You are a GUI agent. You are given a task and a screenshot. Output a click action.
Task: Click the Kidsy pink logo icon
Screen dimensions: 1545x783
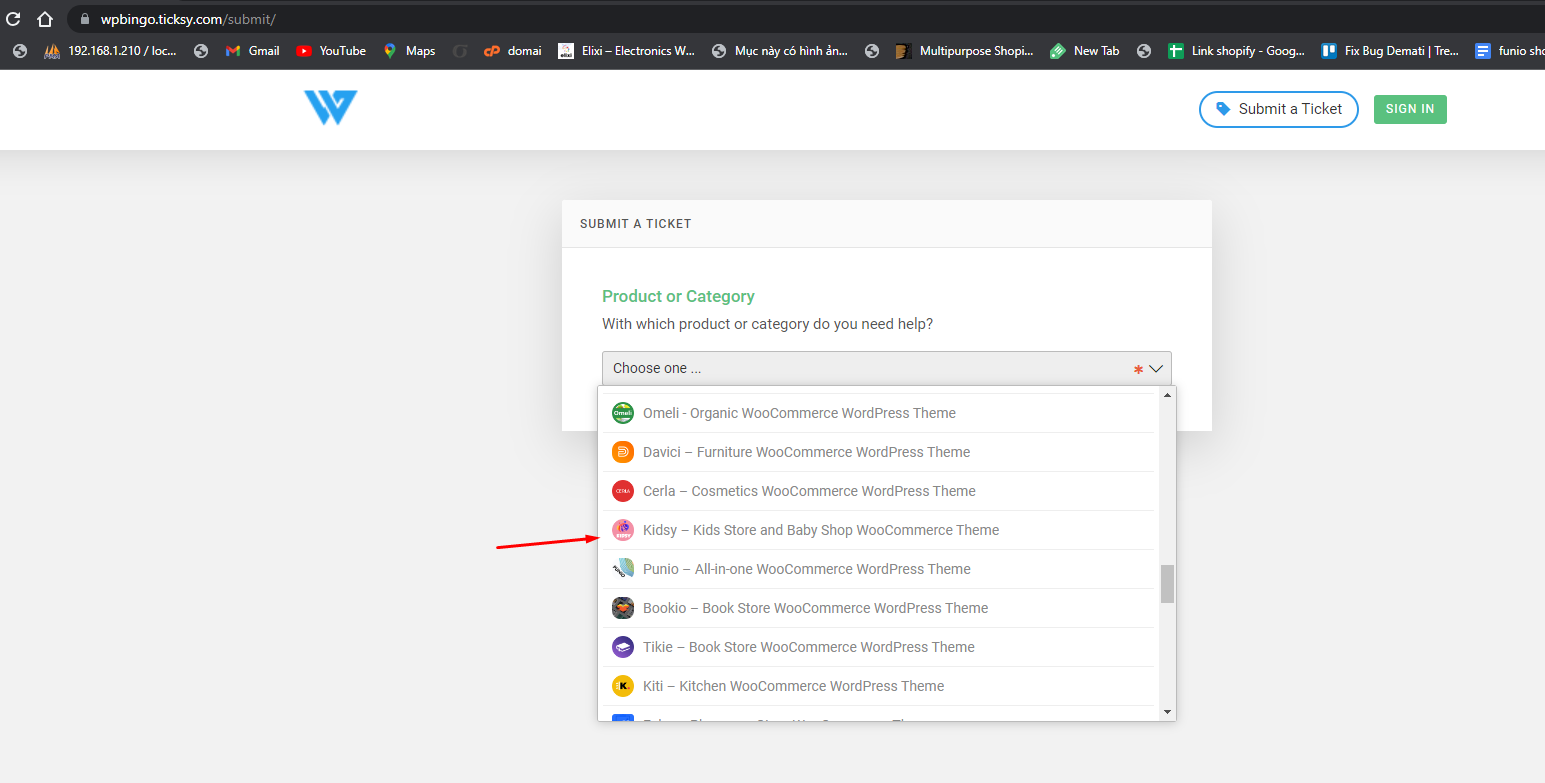coord(623,530)
